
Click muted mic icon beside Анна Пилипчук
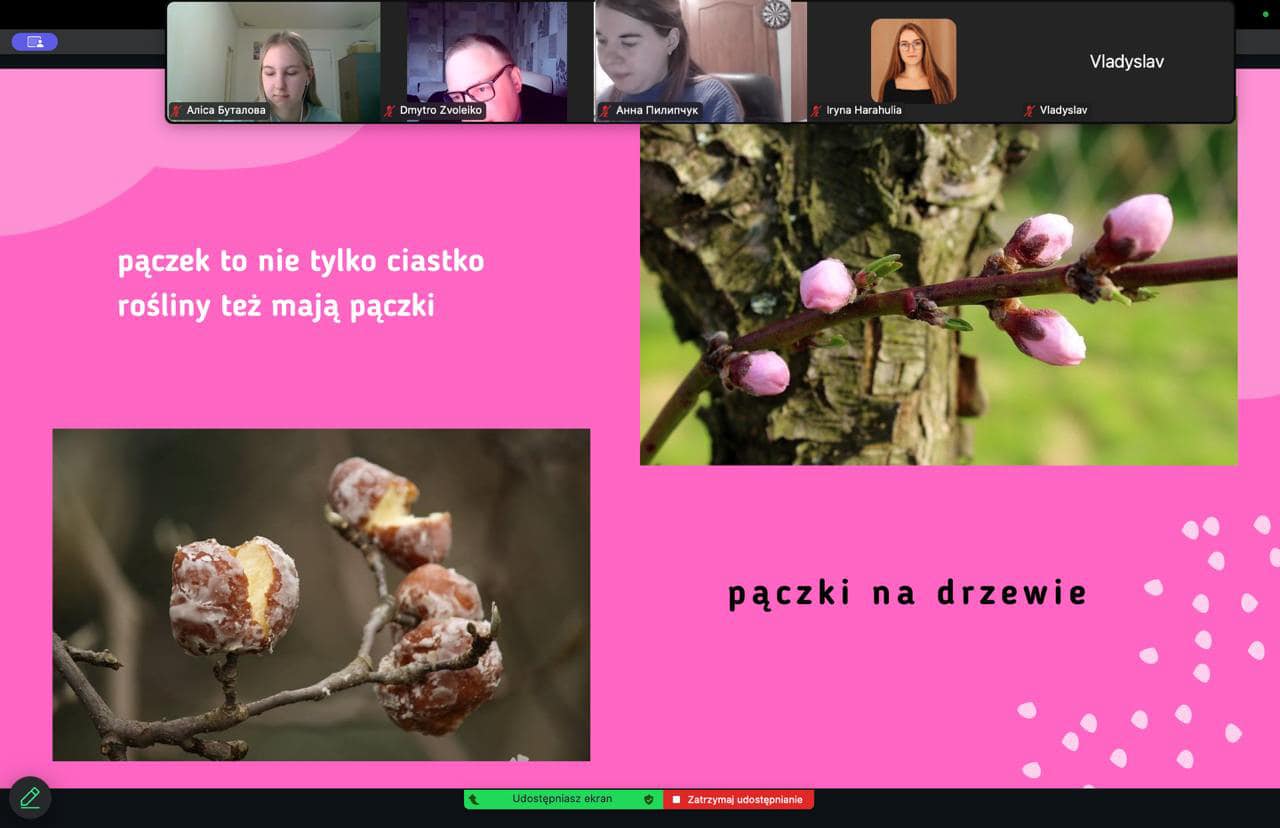605,110
